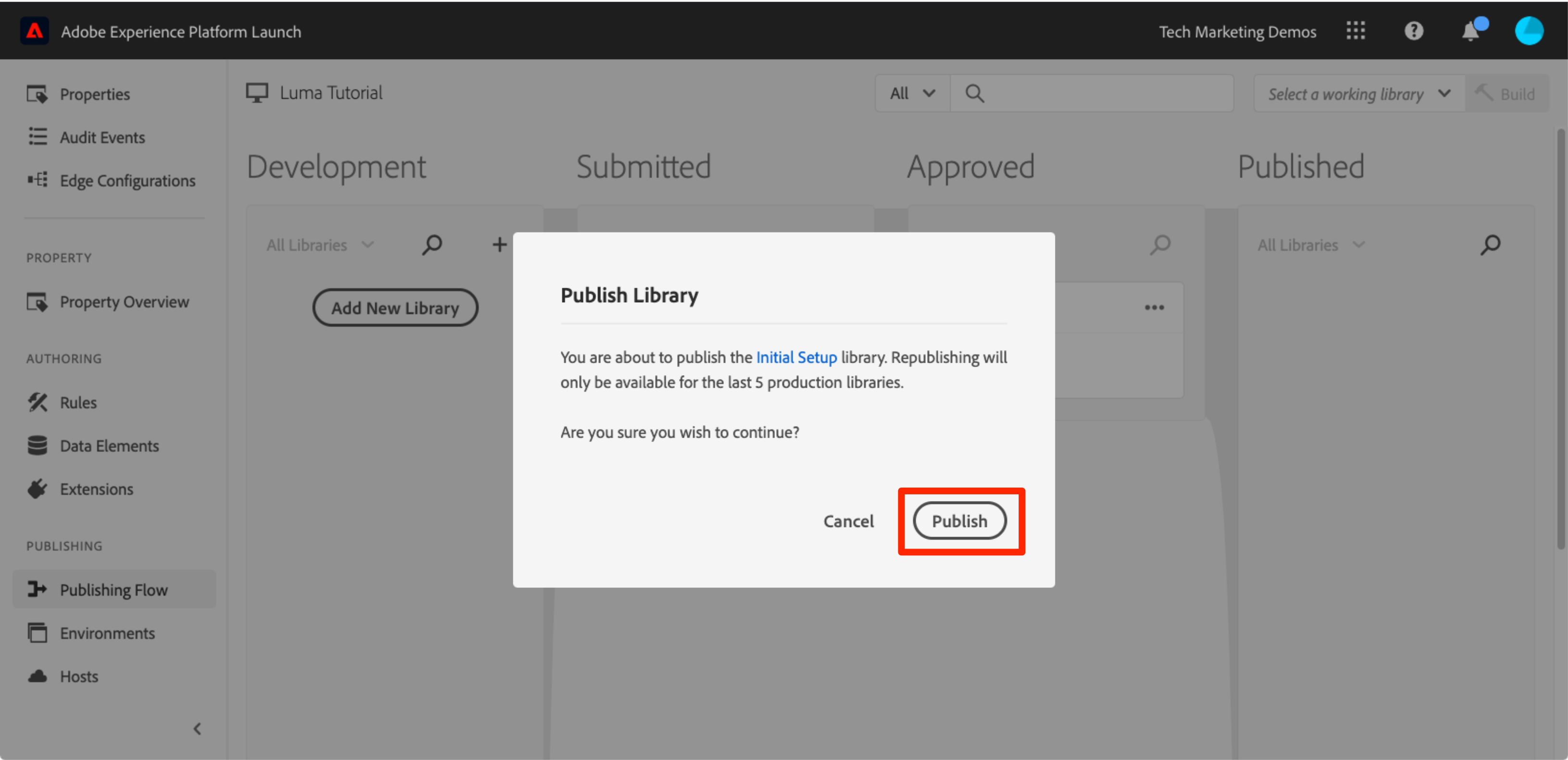Image resolution: width=1568 pixels, height=760 pixels.
Task: Open the app switcher grid icon
Action: click(1355, 31)
